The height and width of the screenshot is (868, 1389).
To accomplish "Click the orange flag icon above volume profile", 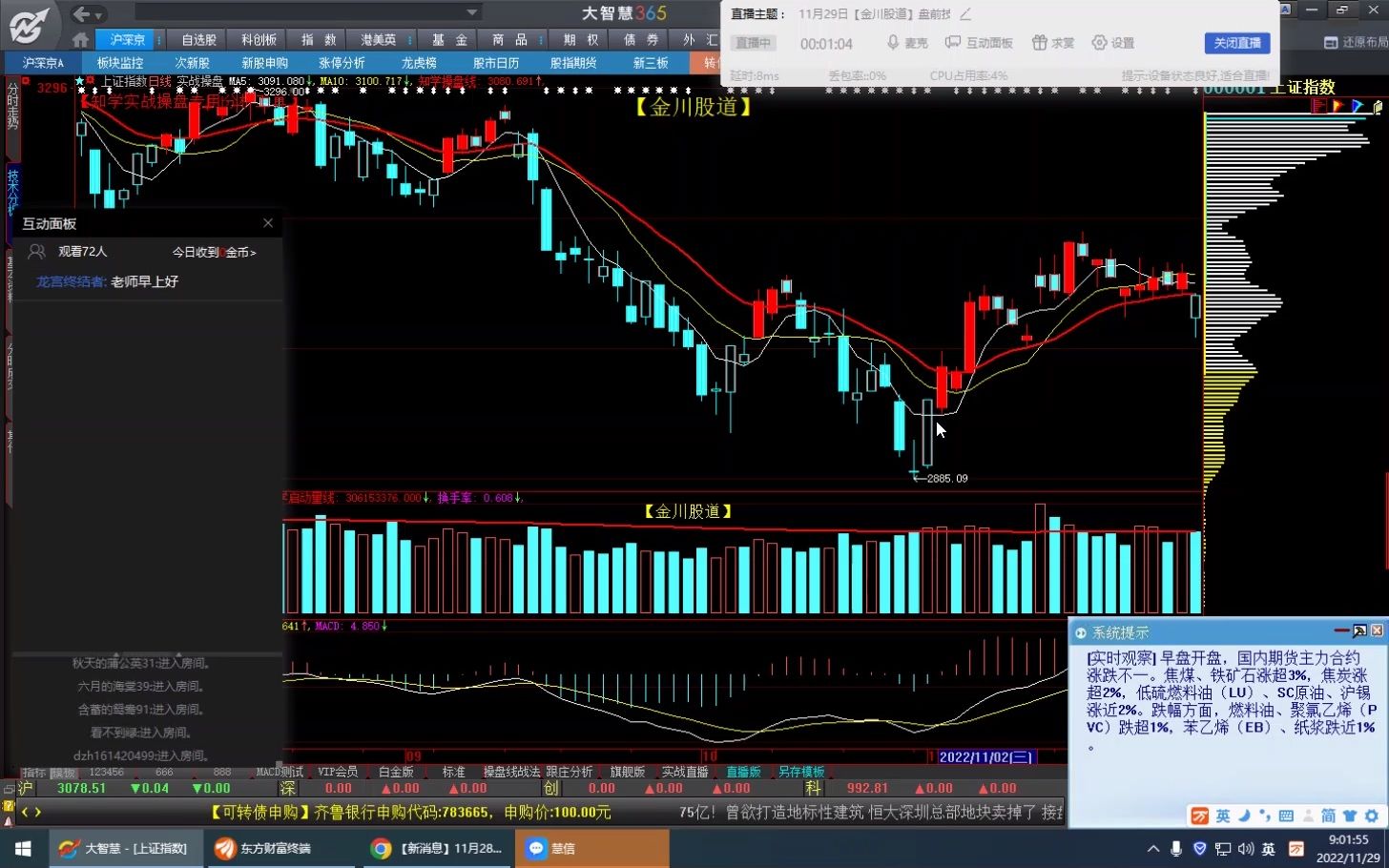I will pos(1338,106).
